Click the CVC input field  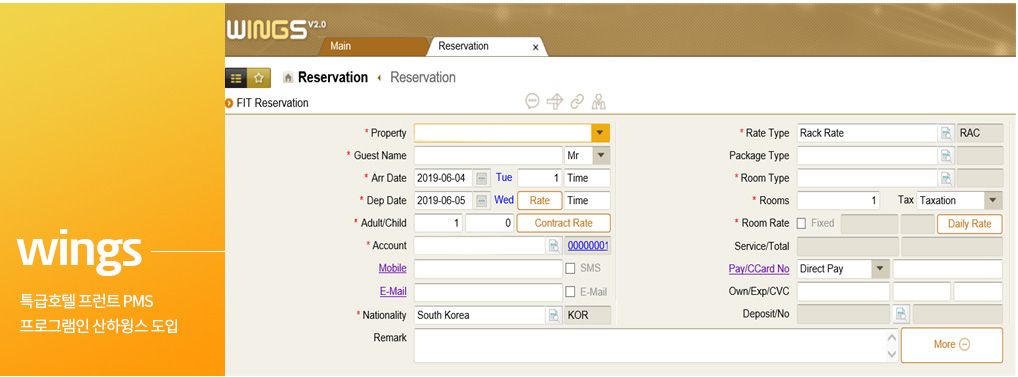pyautogui.click(x=978, y=291)
